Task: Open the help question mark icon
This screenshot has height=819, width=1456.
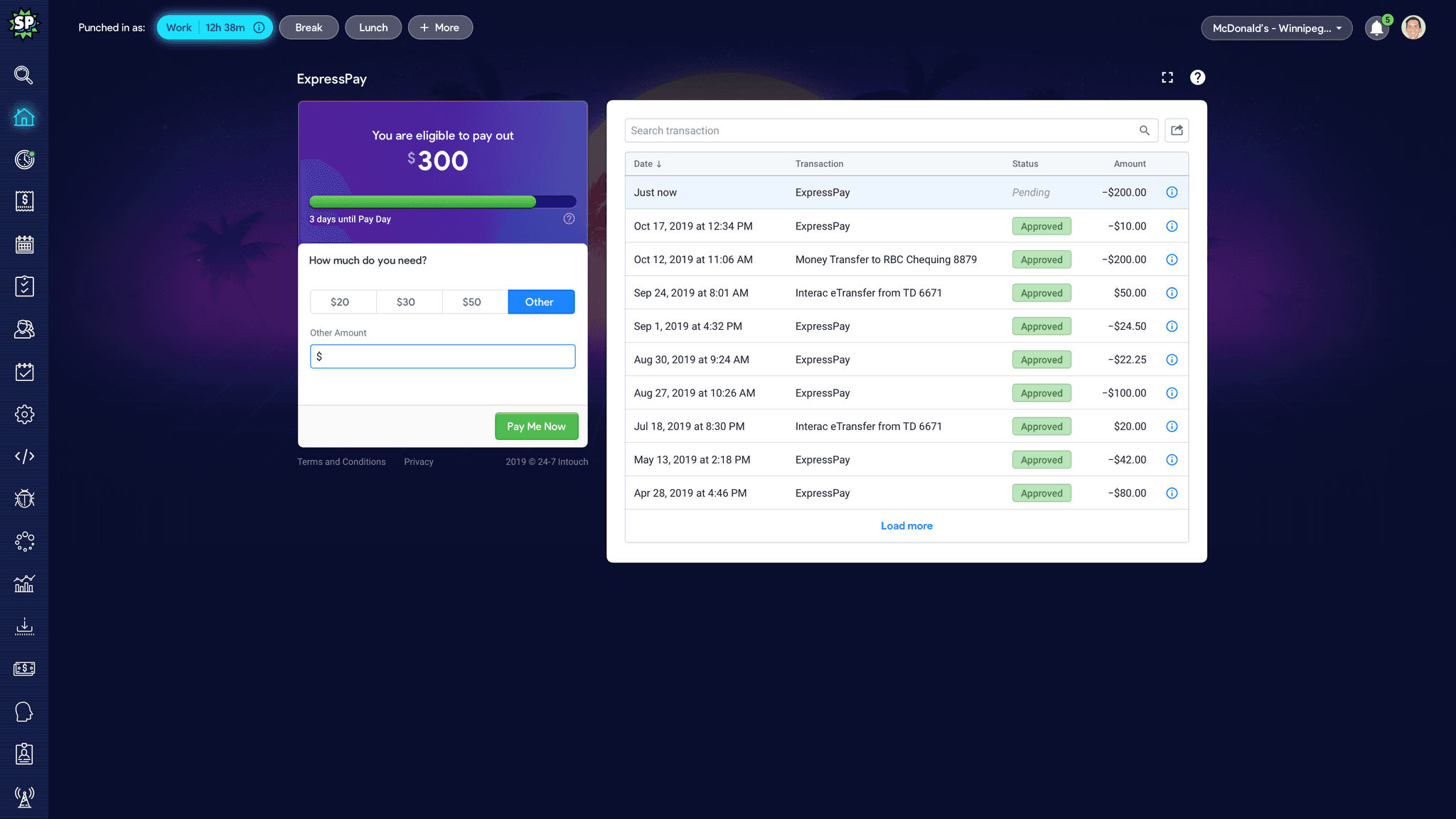Action: (x=1197, y=77)
